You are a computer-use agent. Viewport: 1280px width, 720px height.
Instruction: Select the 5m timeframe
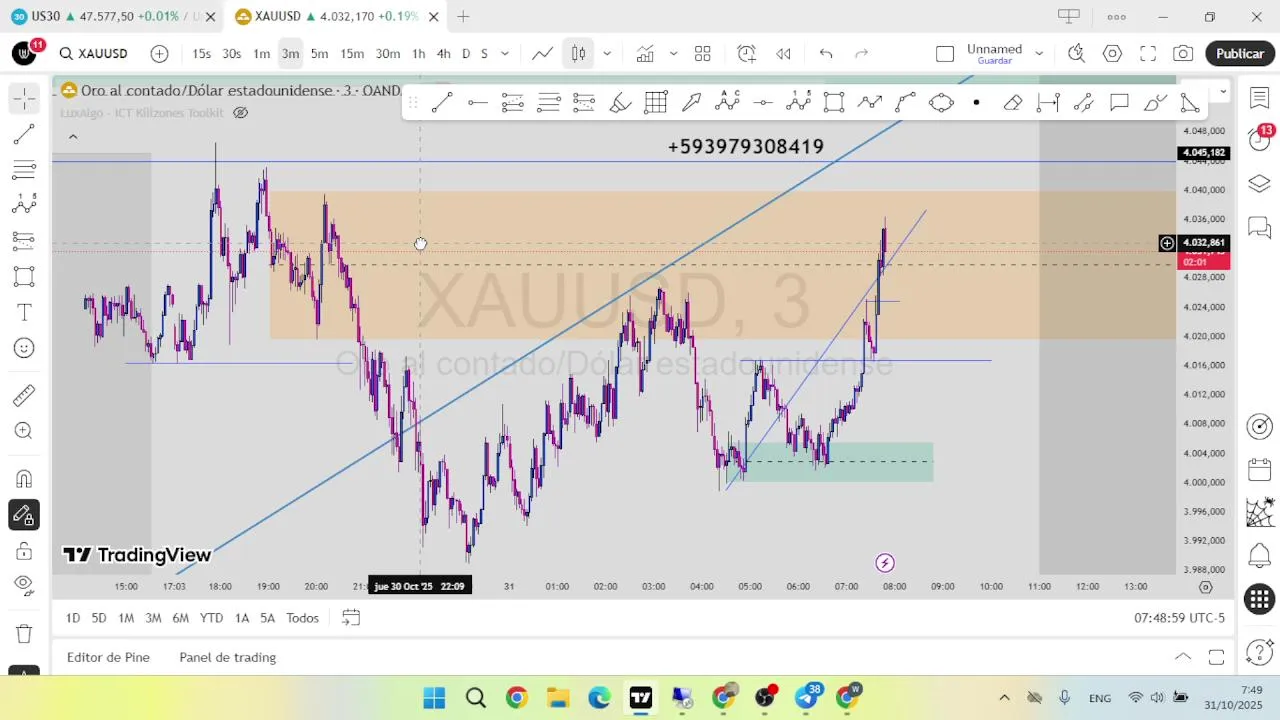319,54
